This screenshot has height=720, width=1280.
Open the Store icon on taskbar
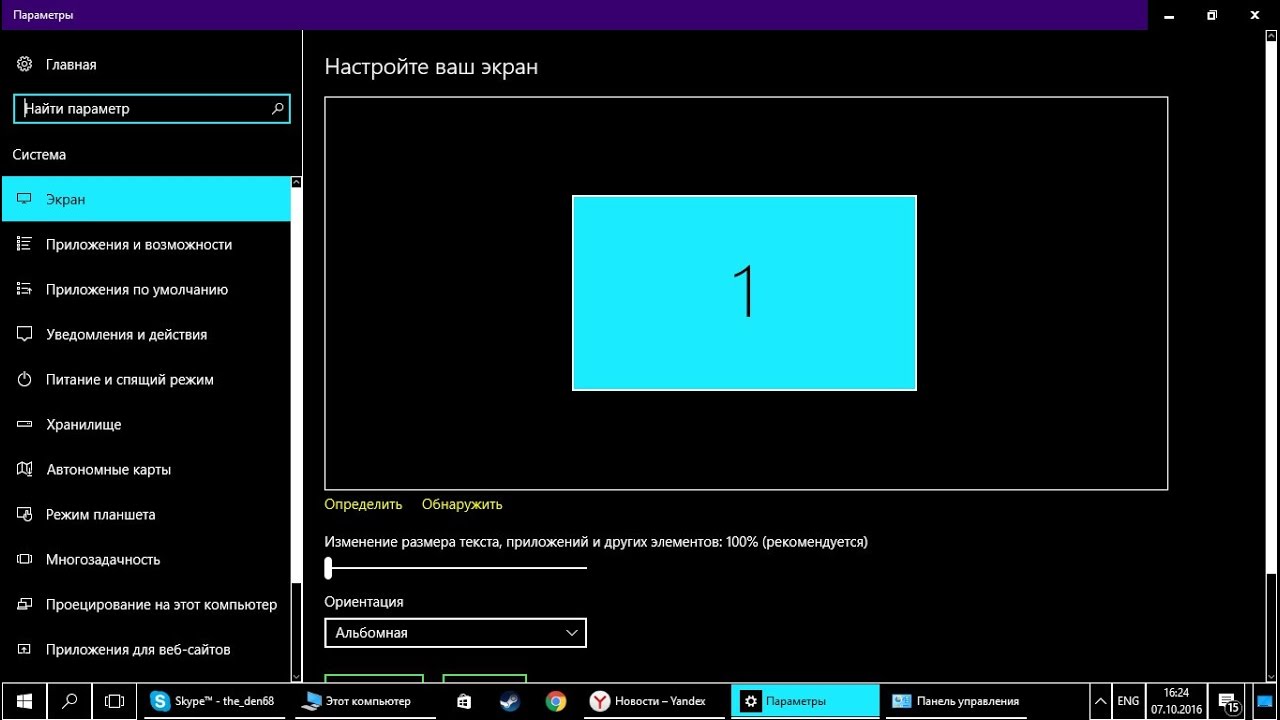coord(464,701)
